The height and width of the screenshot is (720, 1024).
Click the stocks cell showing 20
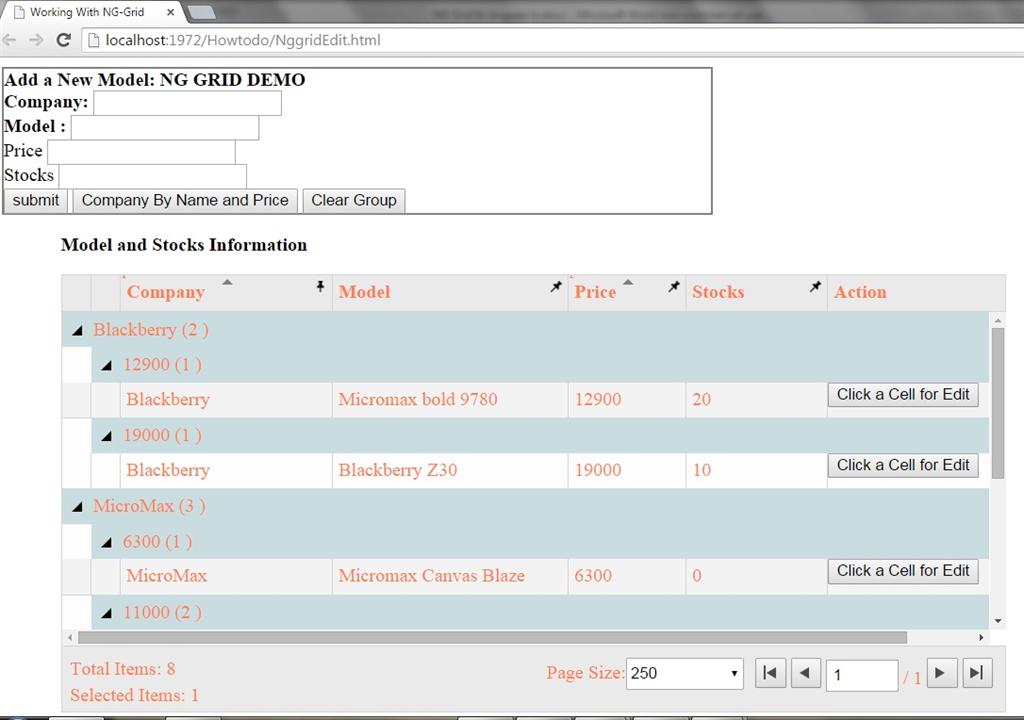[x=756, y=400]
